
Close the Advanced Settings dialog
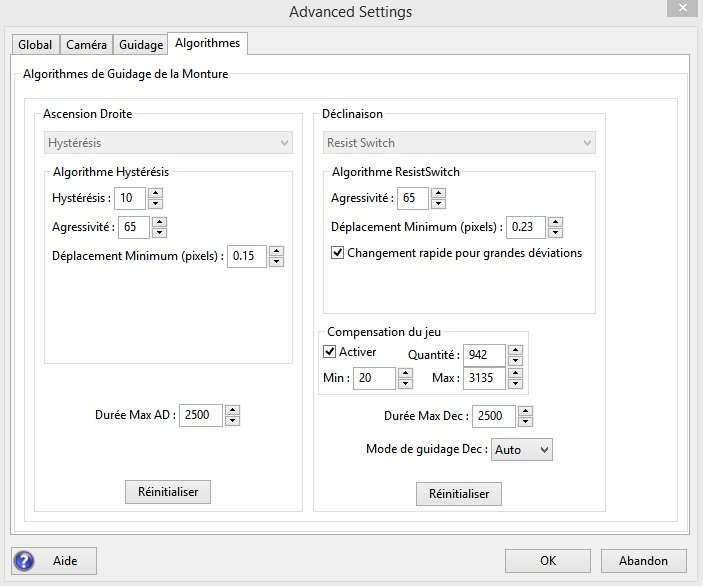pos(682,8)
